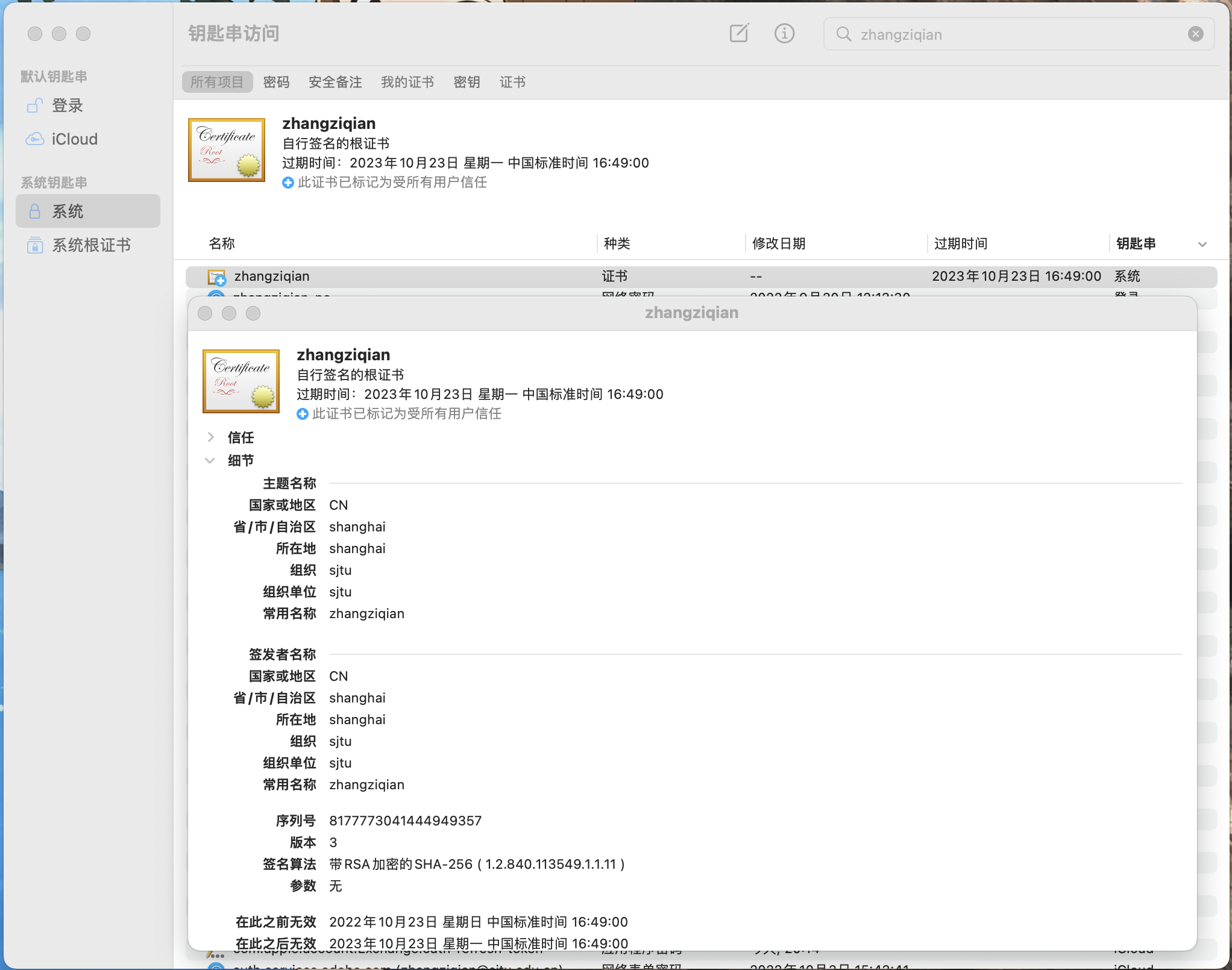Viewport: 1232px width, 970px height.
Task: Select the lock icon next to 系统
Action: [x=34, y=211]
